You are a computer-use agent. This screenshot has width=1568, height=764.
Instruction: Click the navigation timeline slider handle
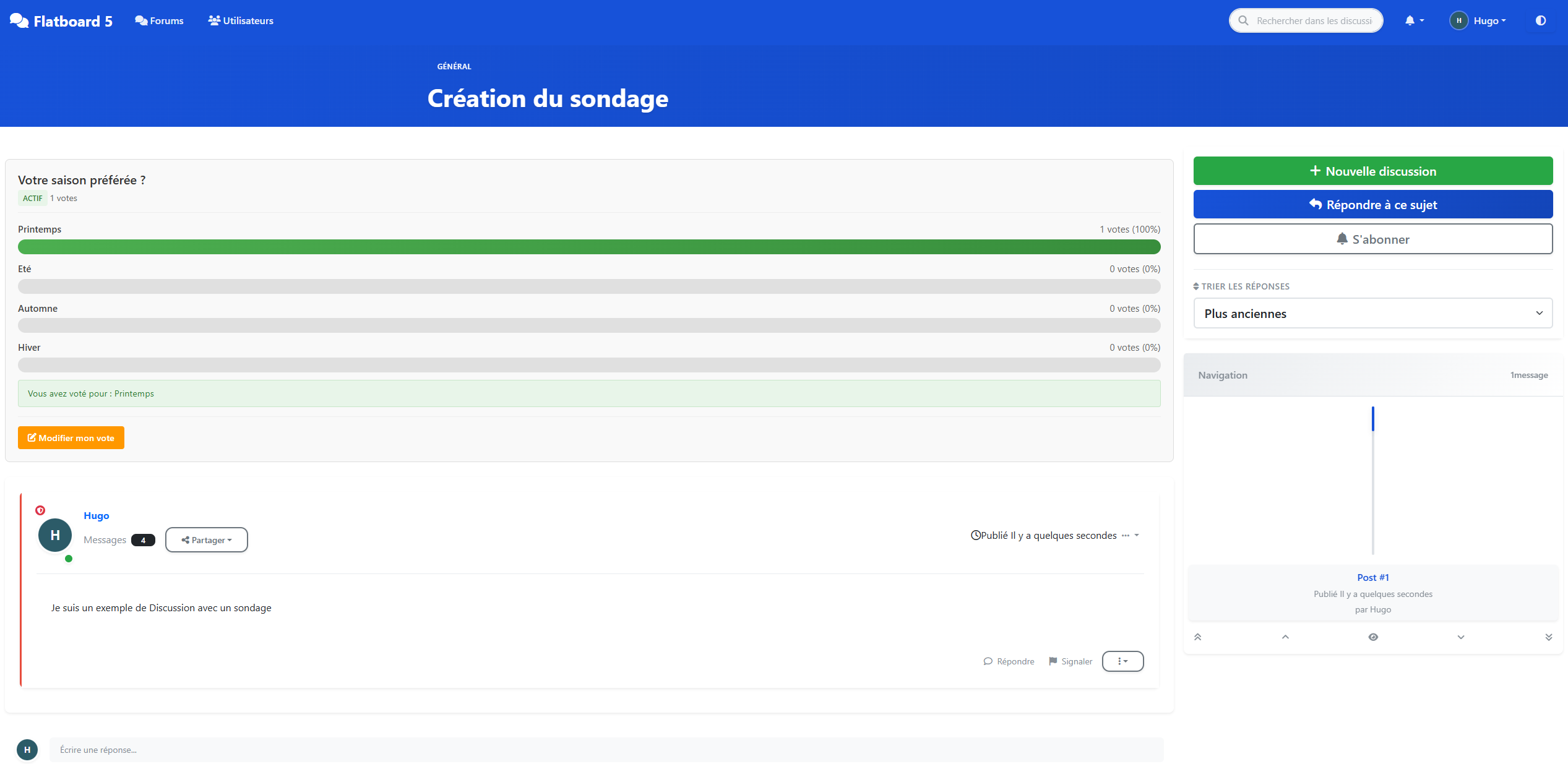[x=1372, y=419]
